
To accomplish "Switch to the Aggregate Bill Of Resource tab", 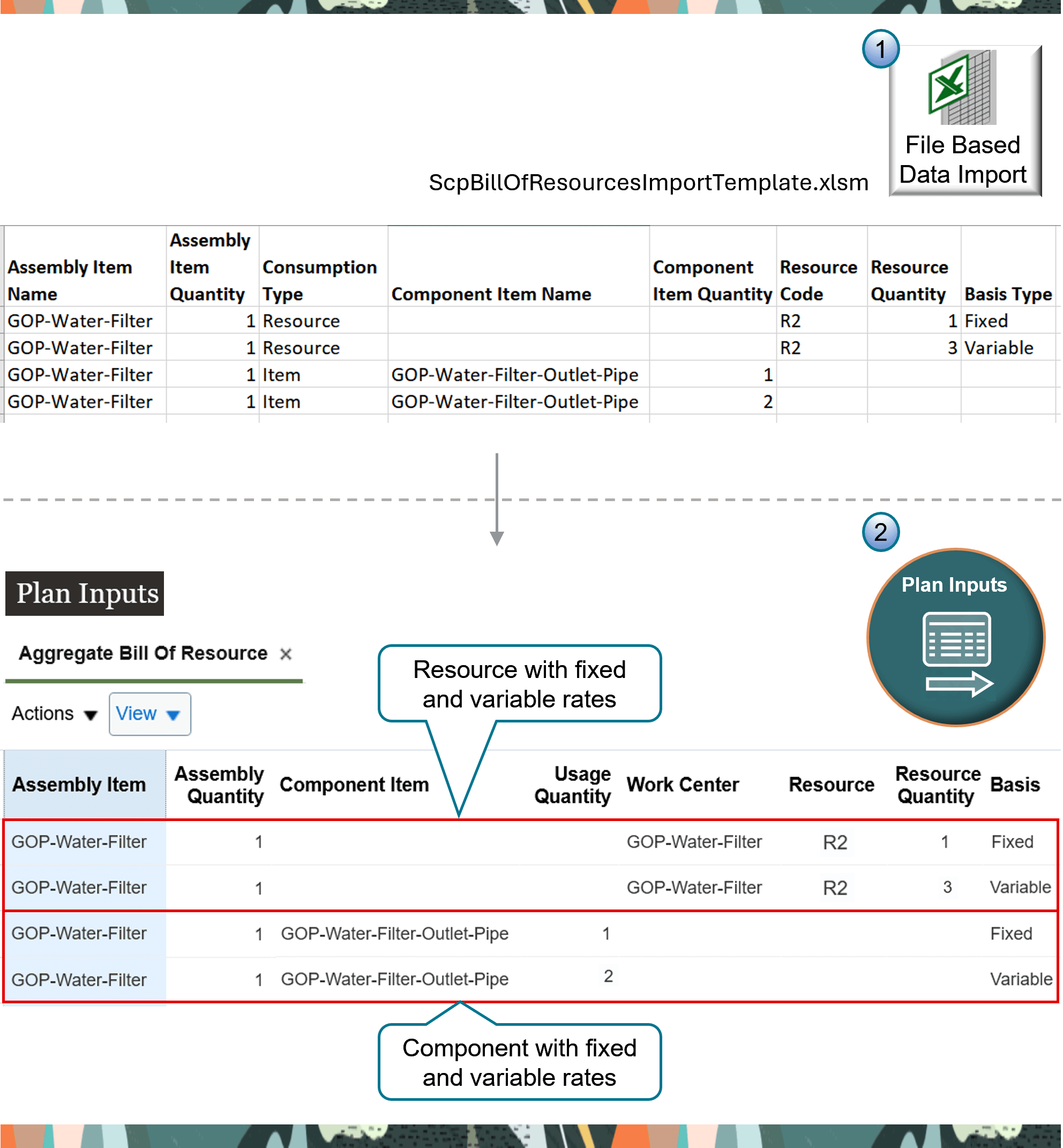I will 143,653.
